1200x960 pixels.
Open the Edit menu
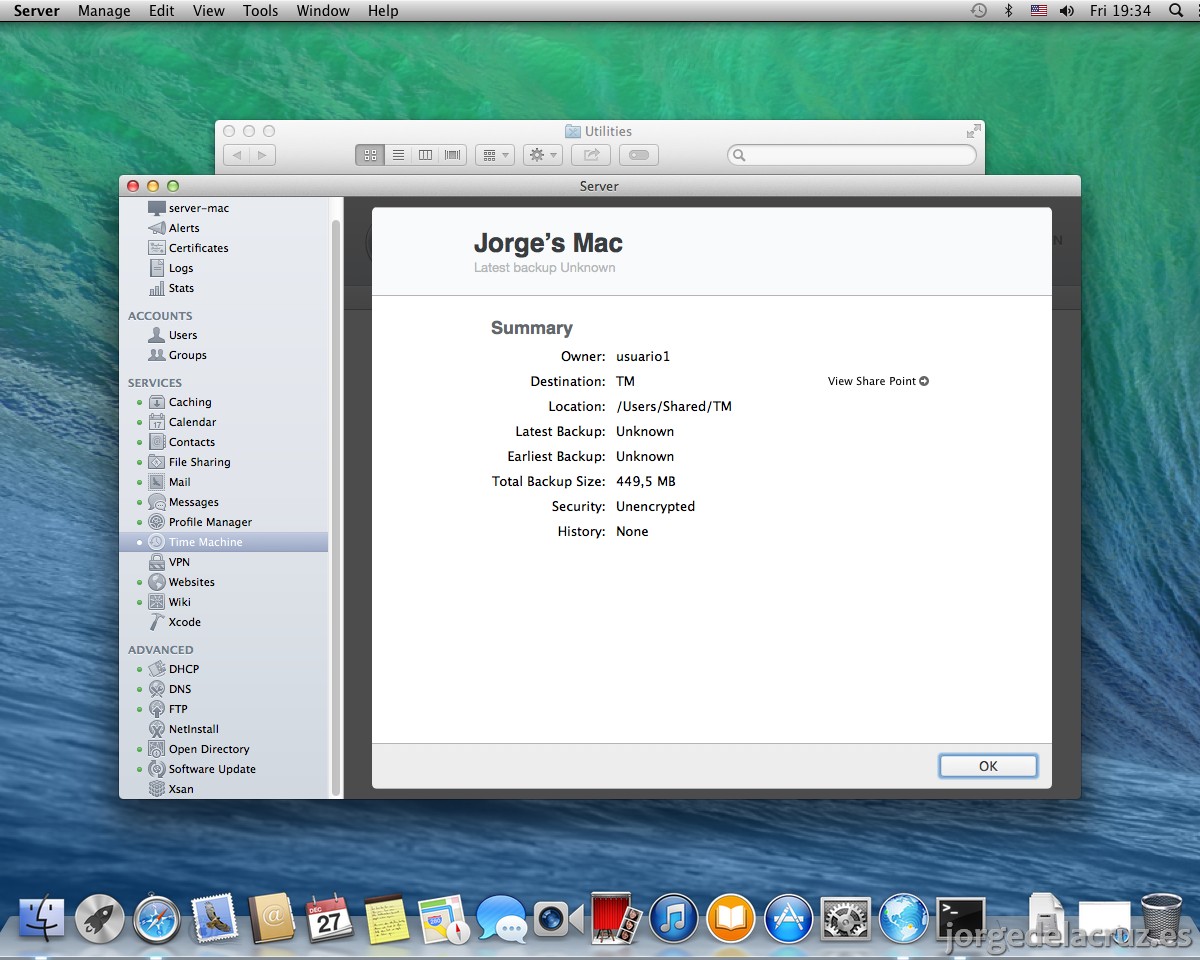coord(162,11)
